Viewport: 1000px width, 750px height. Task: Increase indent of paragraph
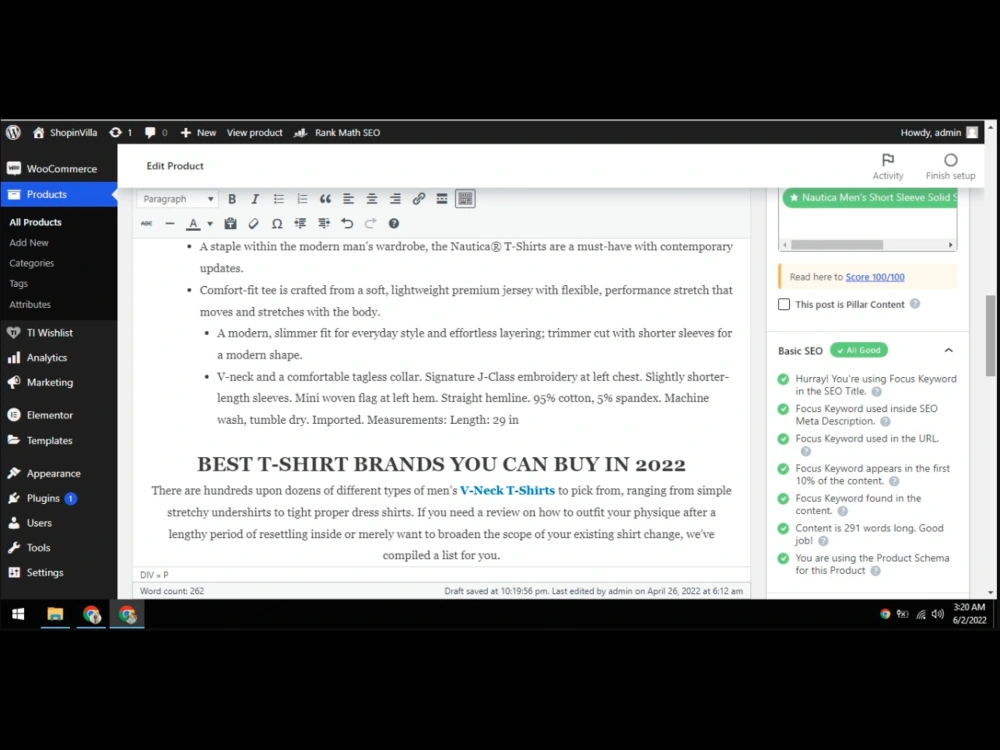(x=324, y=223)
